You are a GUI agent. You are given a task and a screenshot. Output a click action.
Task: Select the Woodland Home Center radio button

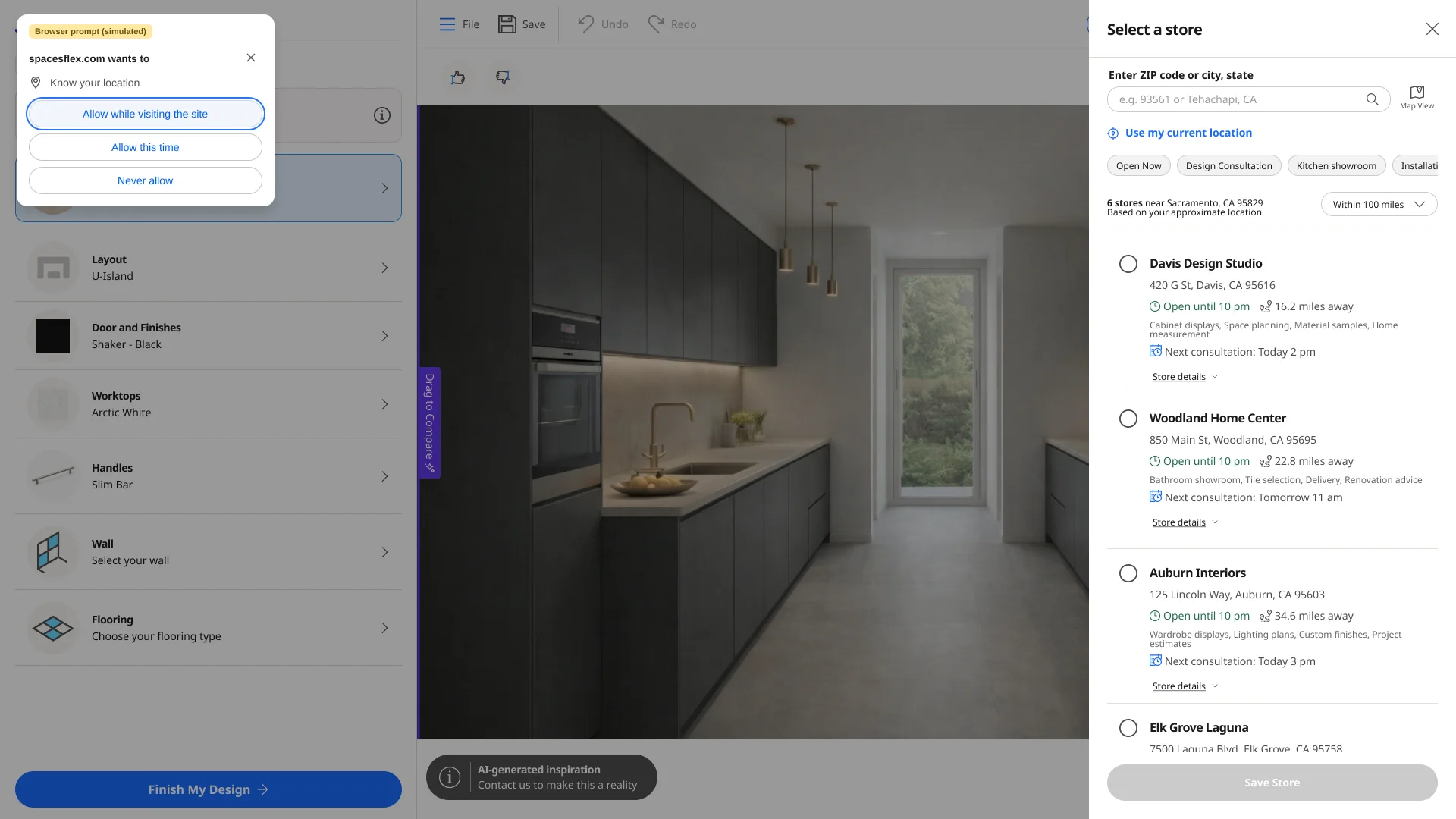[1128, 419]
